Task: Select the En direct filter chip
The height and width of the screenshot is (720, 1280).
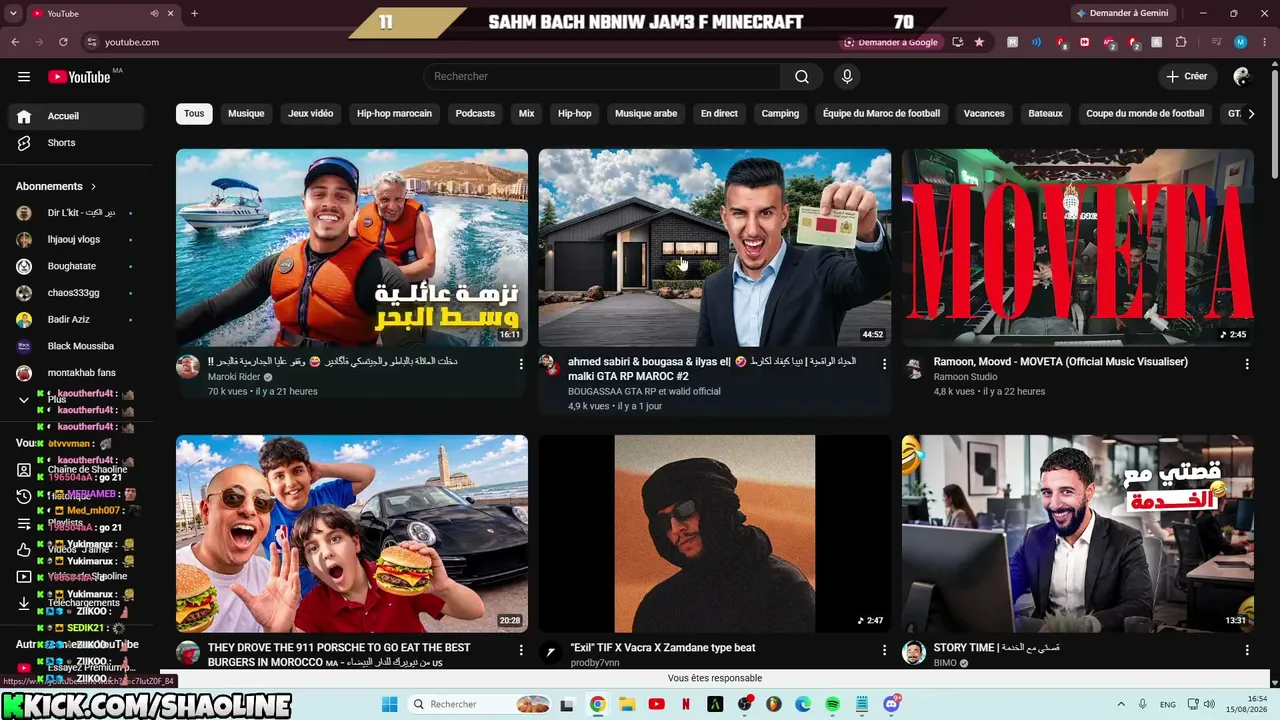Action: pyautogui.click(x=719, y=114)
